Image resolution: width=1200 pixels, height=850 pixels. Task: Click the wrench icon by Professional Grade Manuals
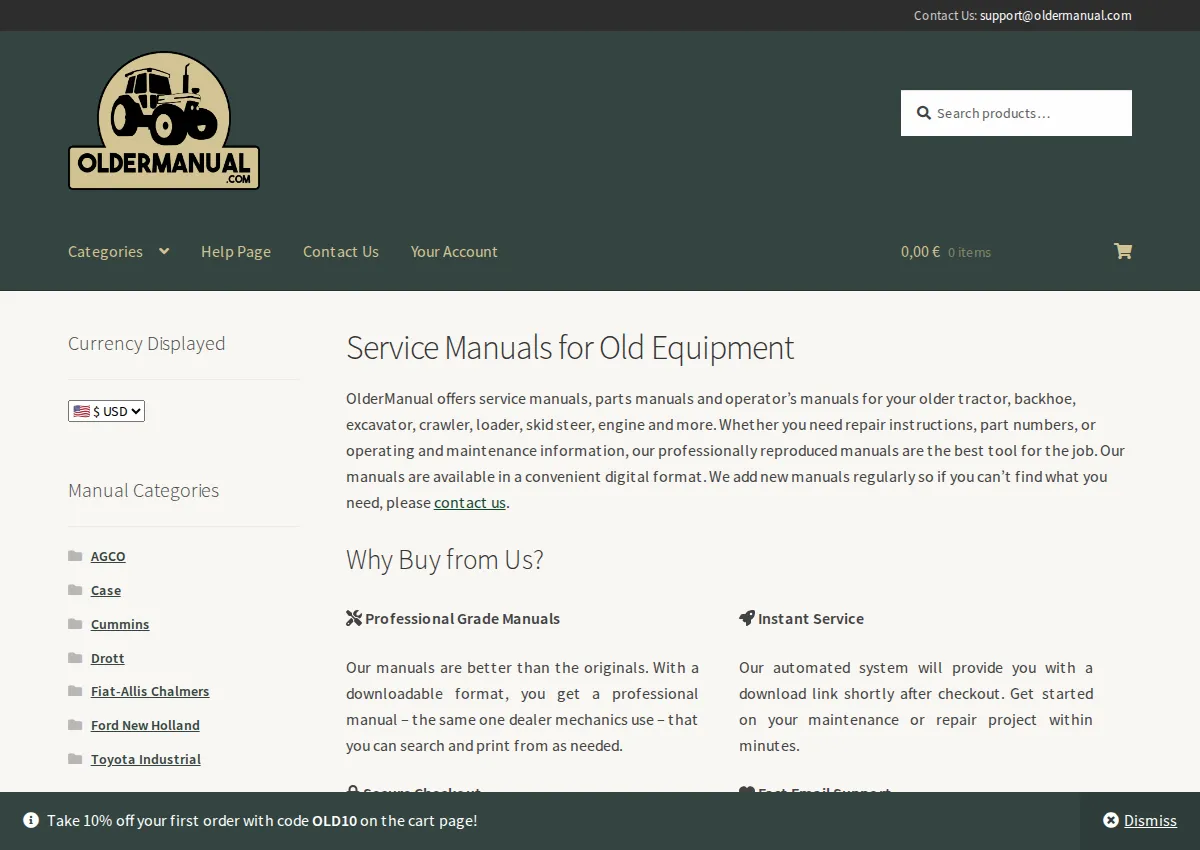click(x=354, y=618)
